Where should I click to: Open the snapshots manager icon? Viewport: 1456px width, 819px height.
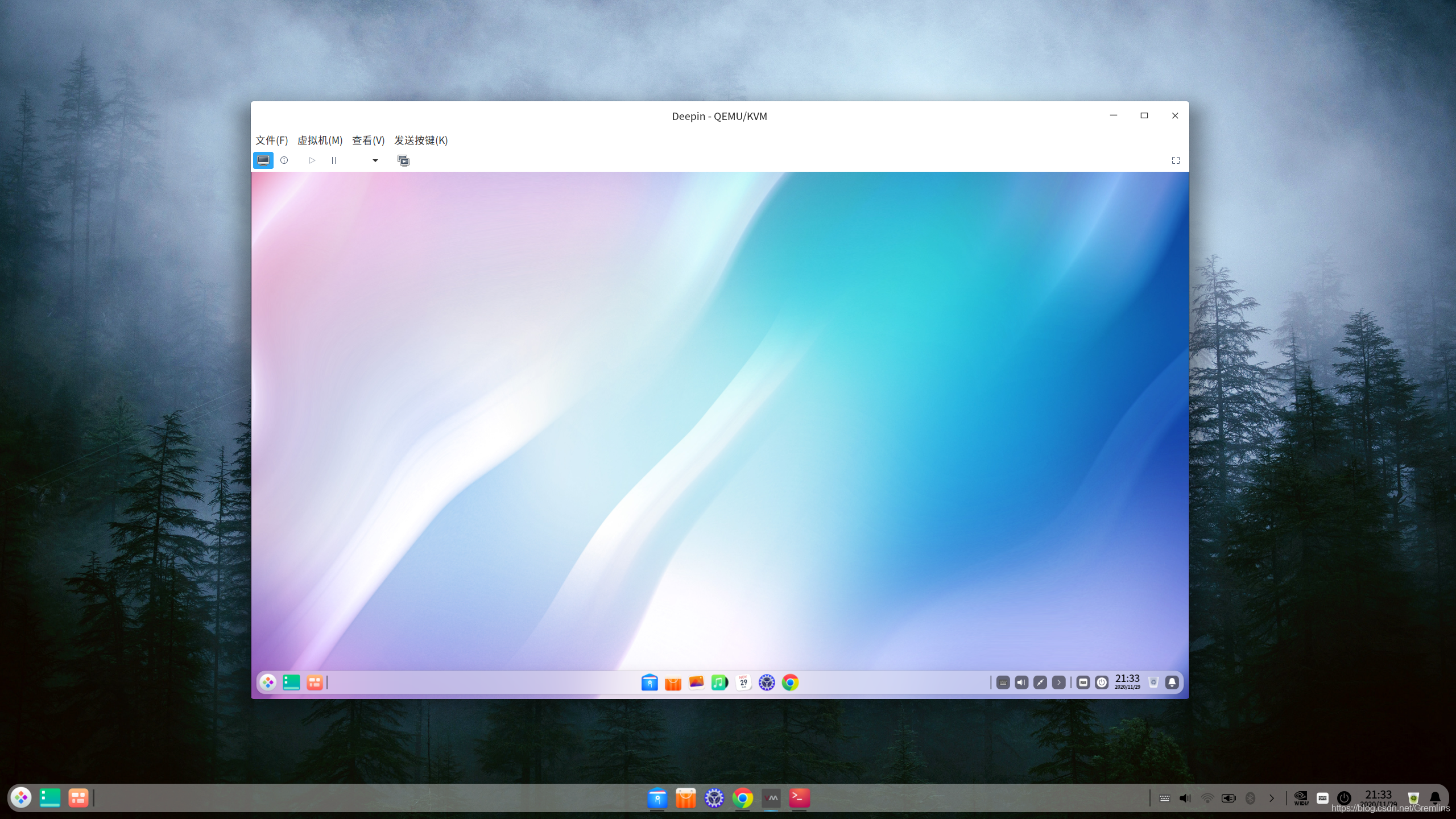point(403,160)
